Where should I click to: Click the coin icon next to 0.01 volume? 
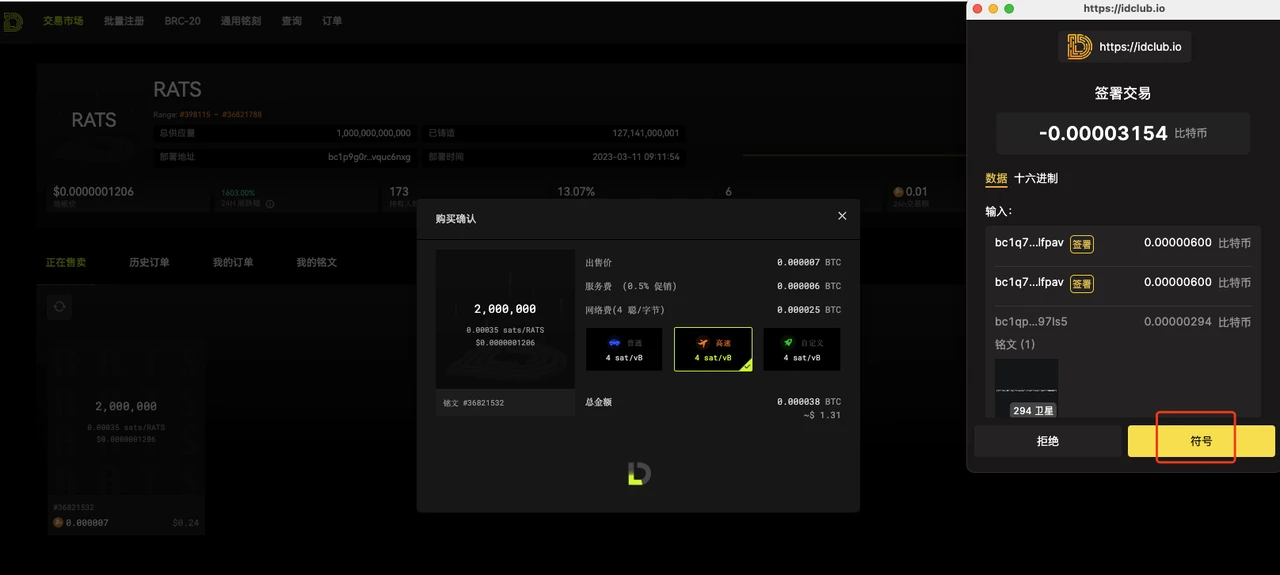pyautogui.click(x=898, y=192)
